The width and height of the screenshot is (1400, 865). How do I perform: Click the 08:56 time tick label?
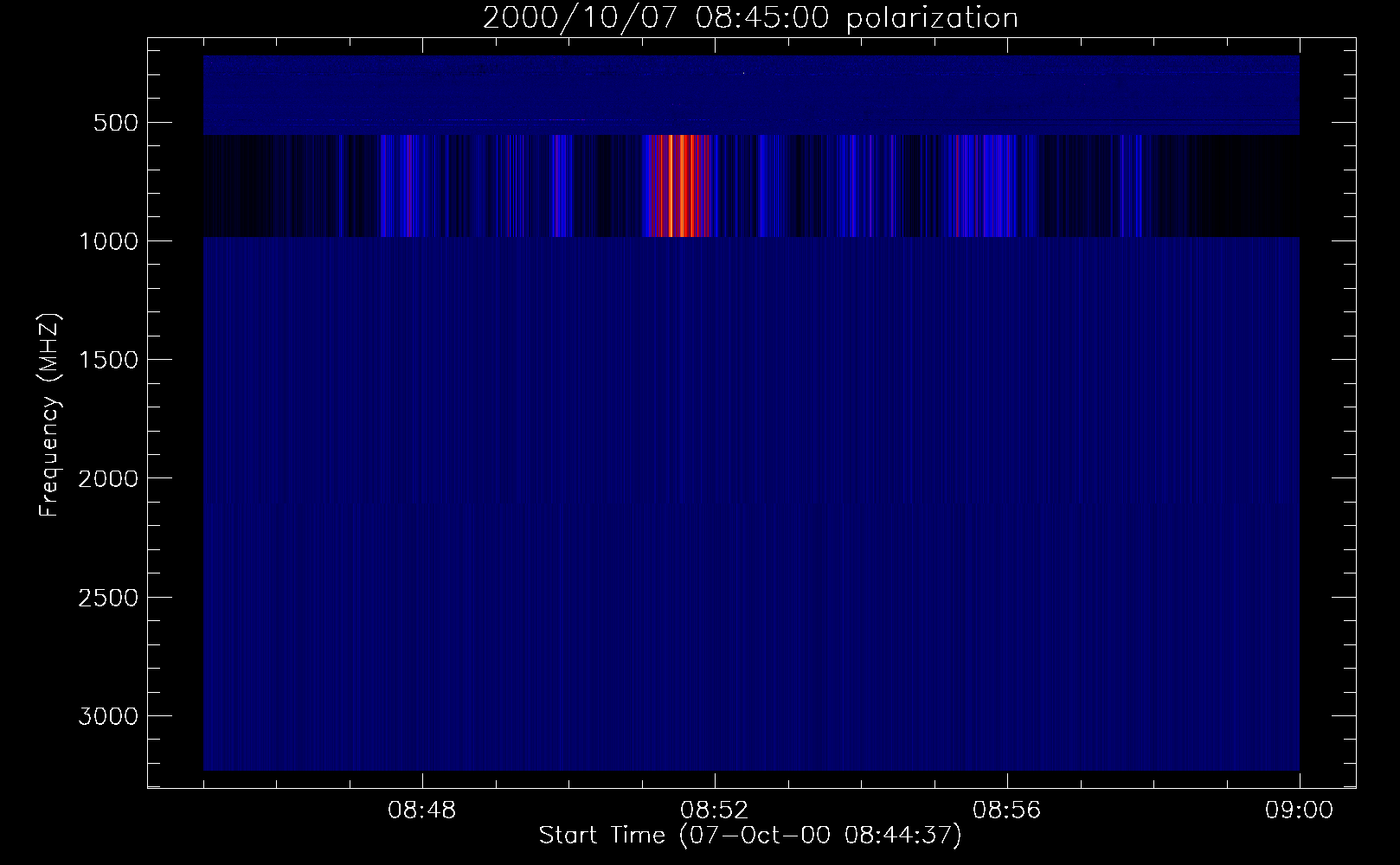pos(1007,811)
